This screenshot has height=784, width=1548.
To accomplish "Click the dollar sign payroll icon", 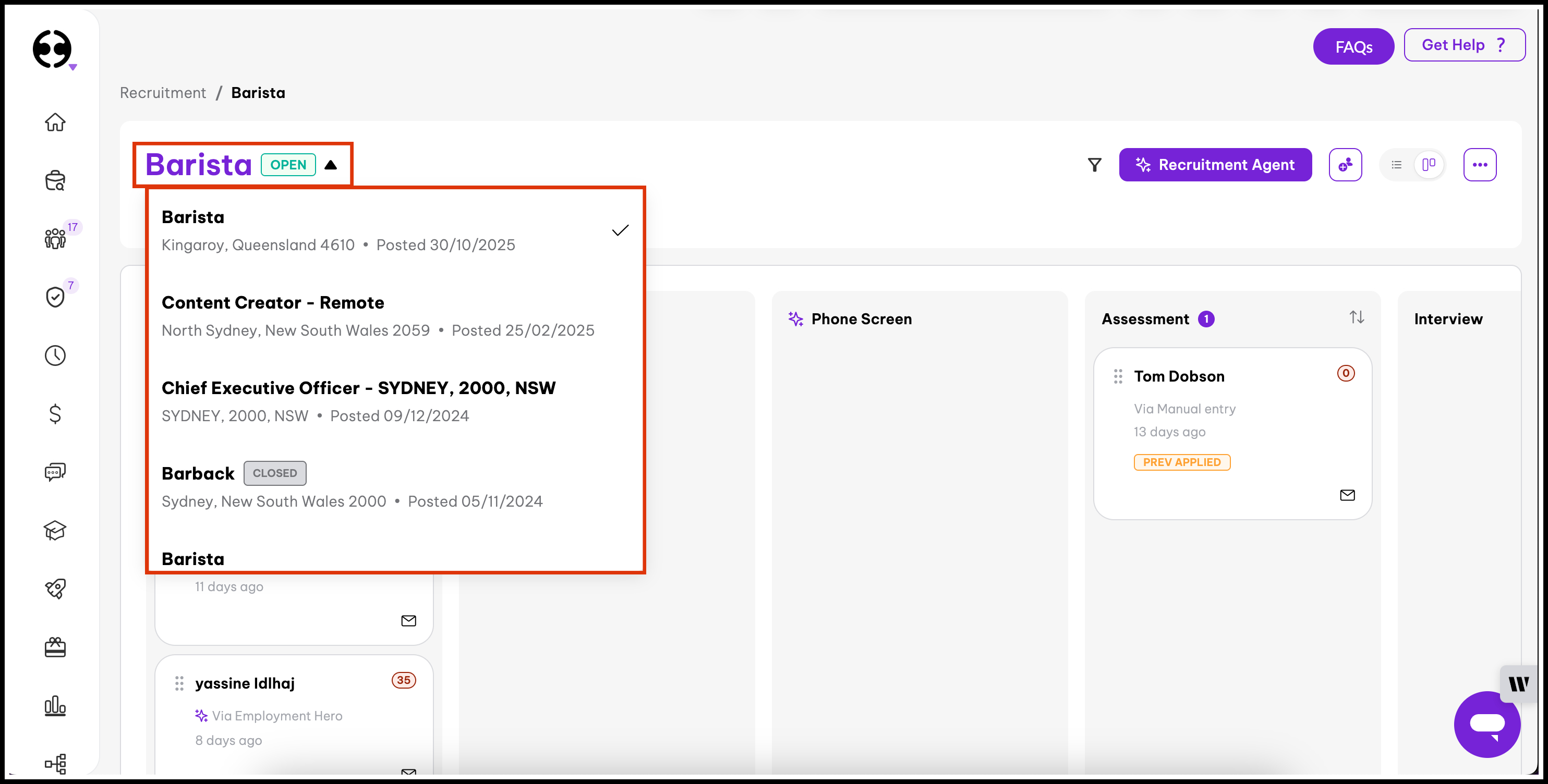I will pyautogui.click(x=55, y=414).
